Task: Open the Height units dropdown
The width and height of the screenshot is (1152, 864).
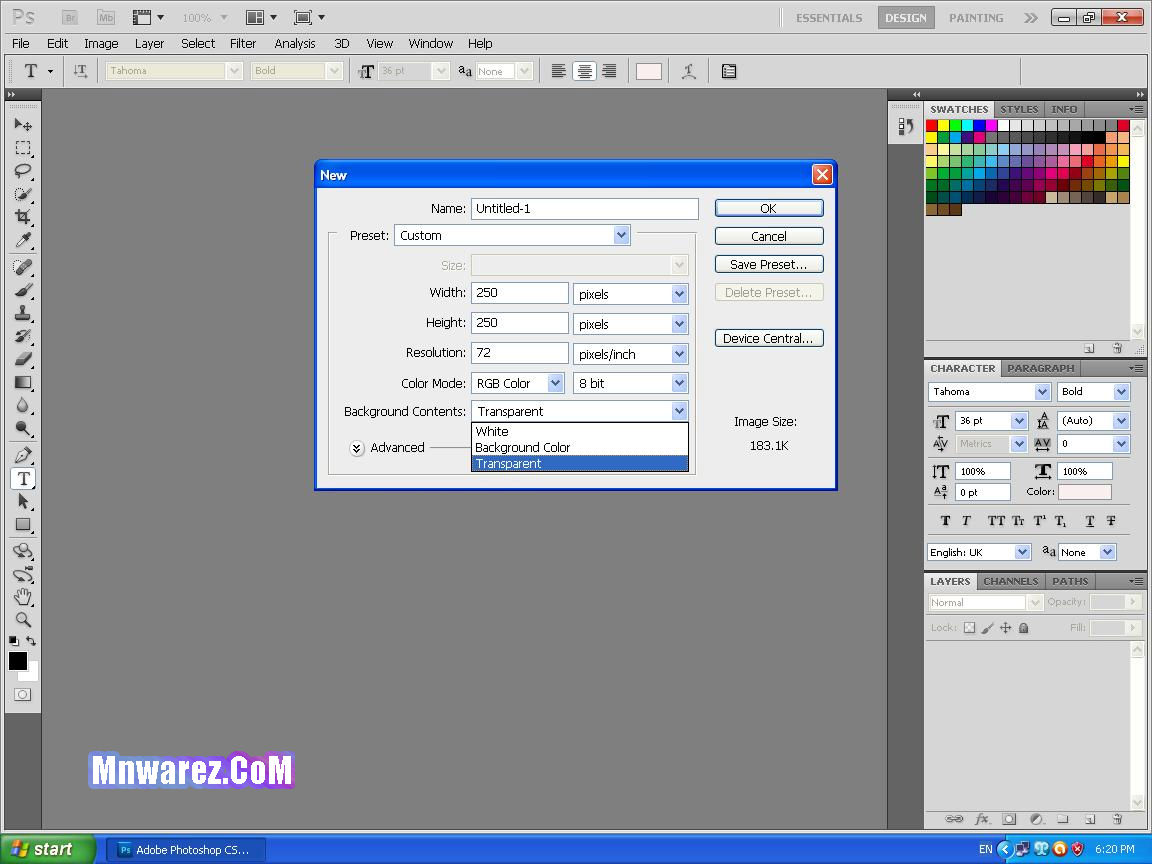Action: (630, 324)
